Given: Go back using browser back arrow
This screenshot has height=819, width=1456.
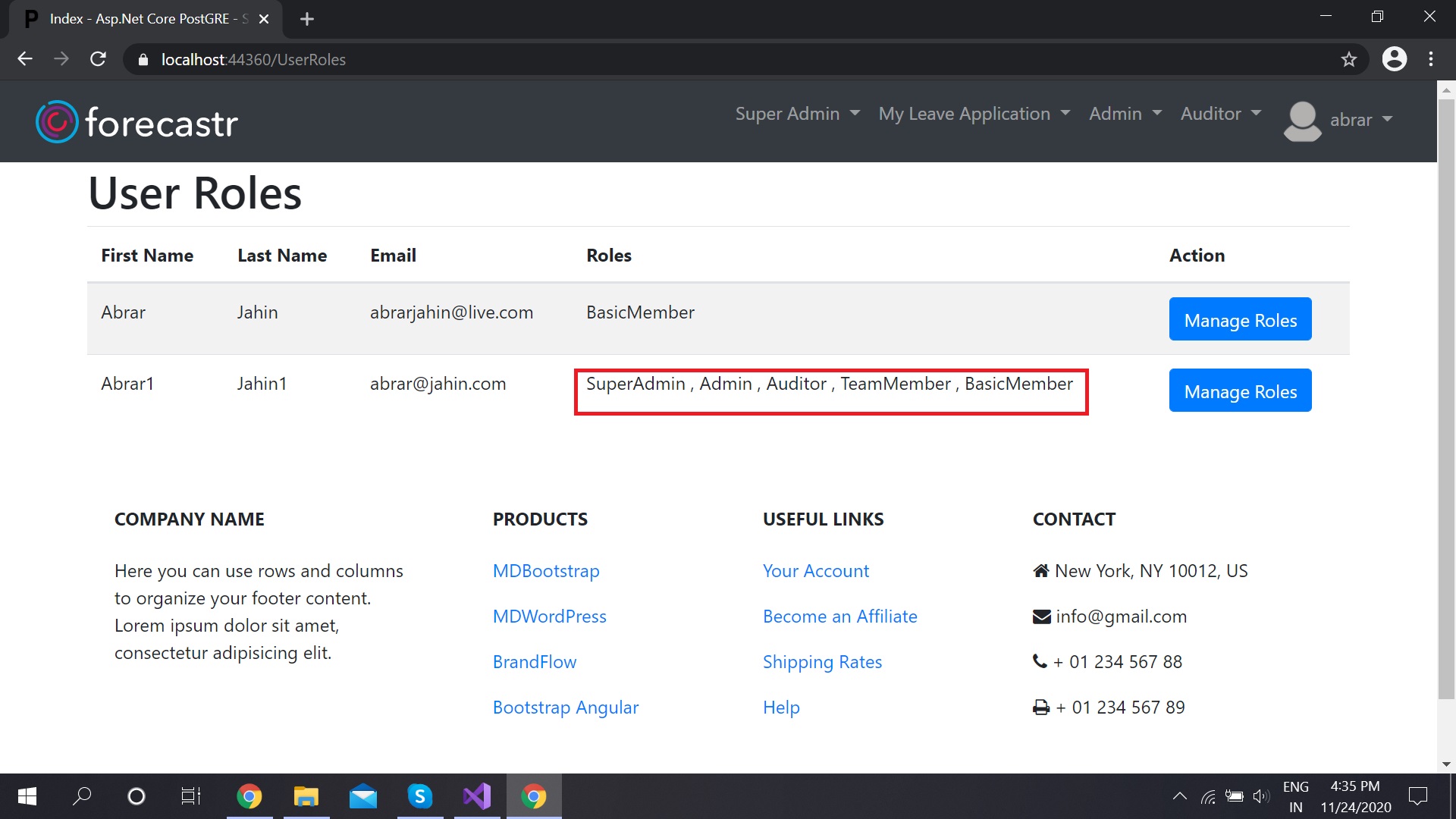Looking at the screenshot, I should pos(25,59).
